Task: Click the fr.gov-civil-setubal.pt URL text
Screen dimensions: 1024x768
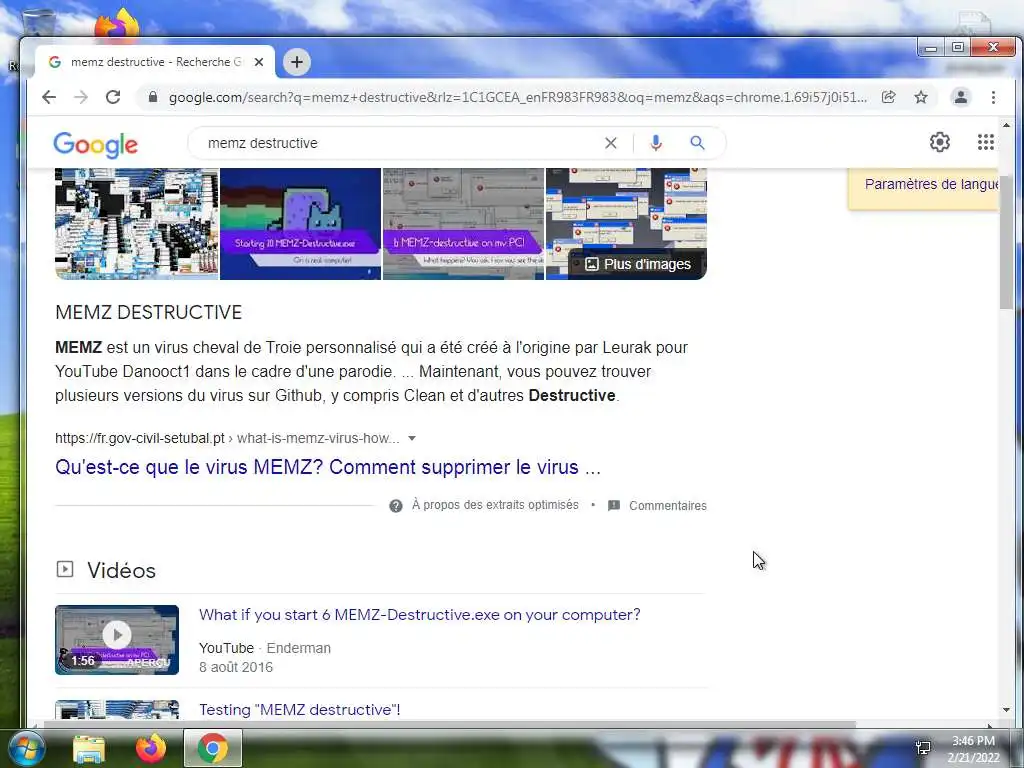Action: click(x=140, y=438)
